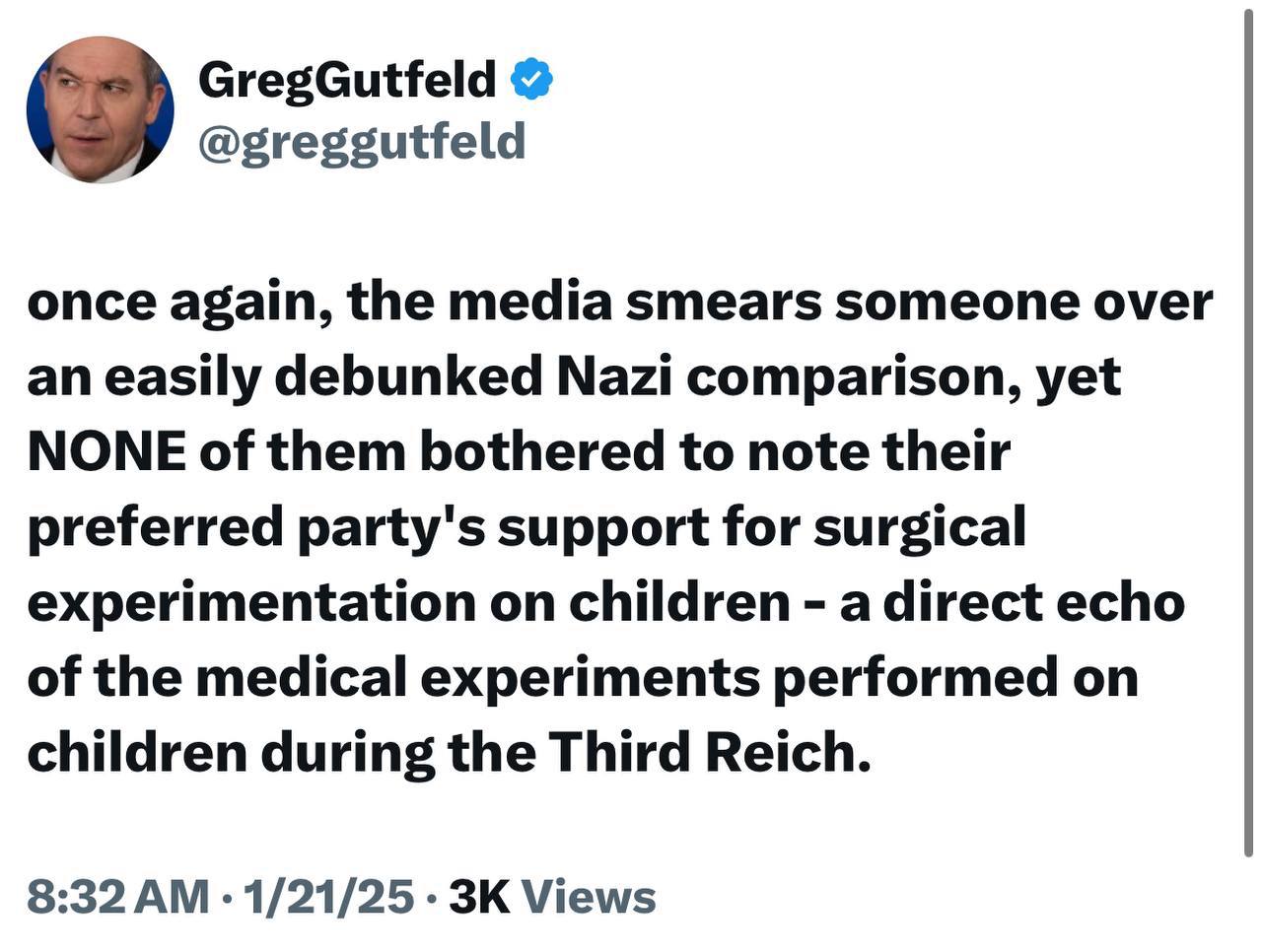Click the word experimentation in the tweet

[x=251, y=604]
